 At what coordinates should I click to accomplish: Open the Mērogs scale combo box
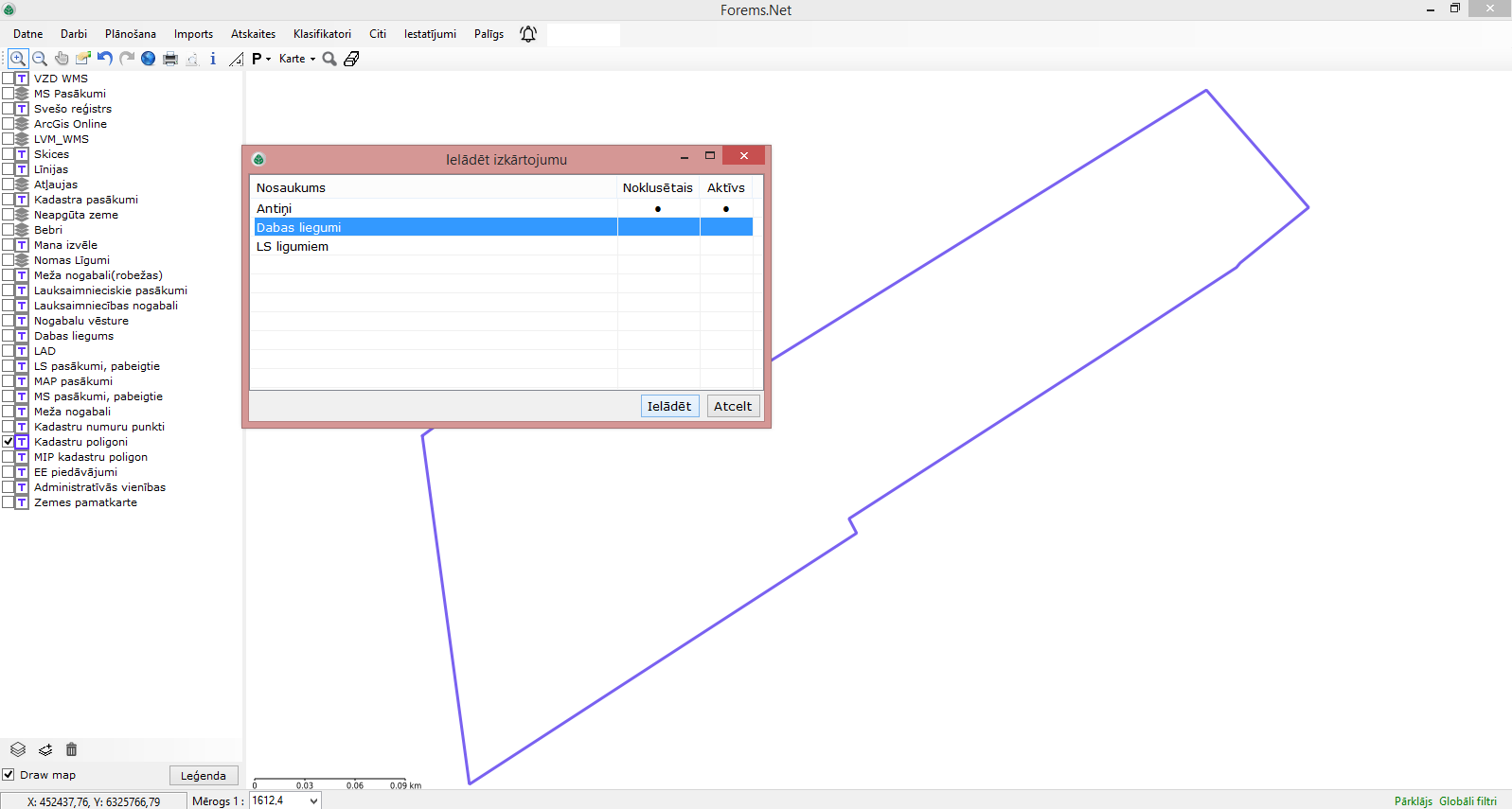click(x=313, y=801)
